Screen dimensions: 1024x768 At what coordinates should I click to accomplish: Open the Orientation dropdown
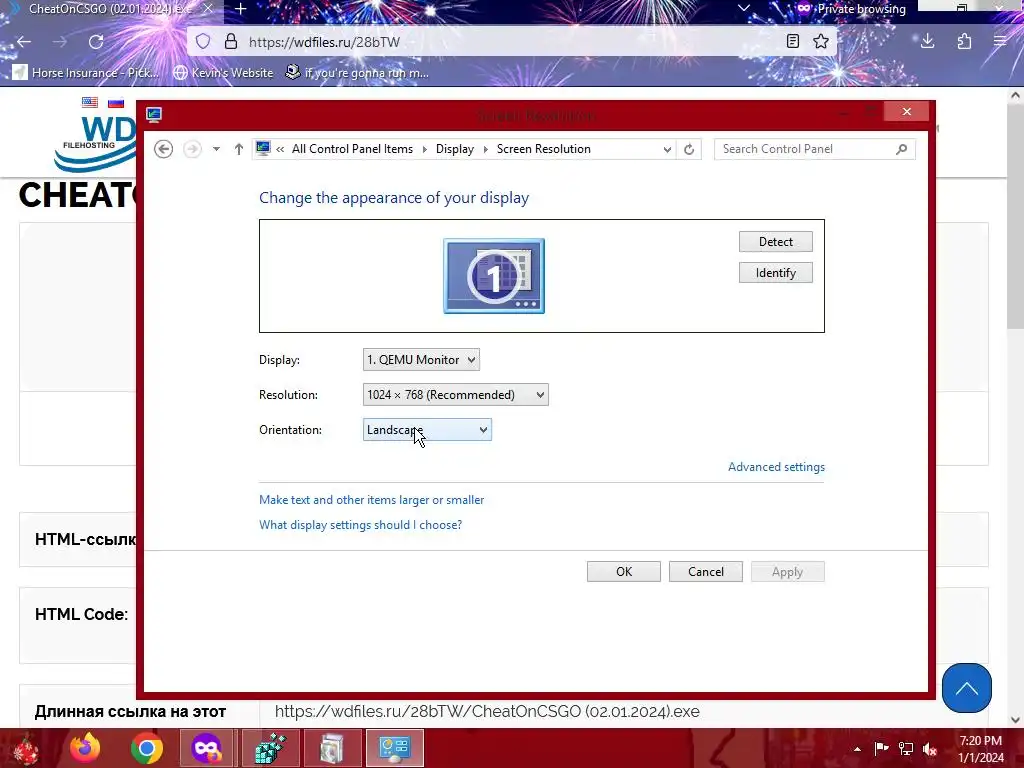[427, 430]
